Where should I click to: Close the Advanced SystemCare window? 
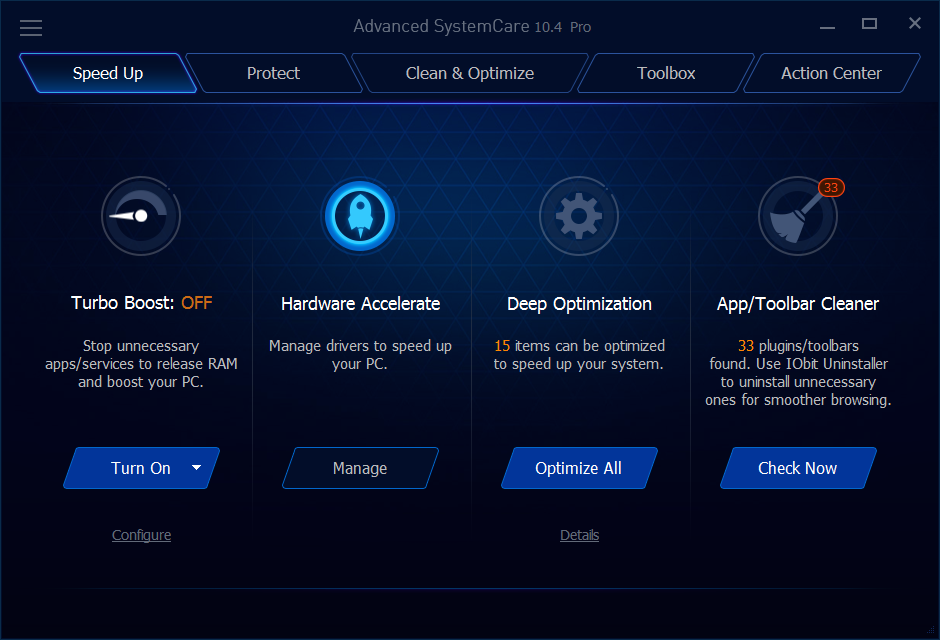[x=914, y=23]
